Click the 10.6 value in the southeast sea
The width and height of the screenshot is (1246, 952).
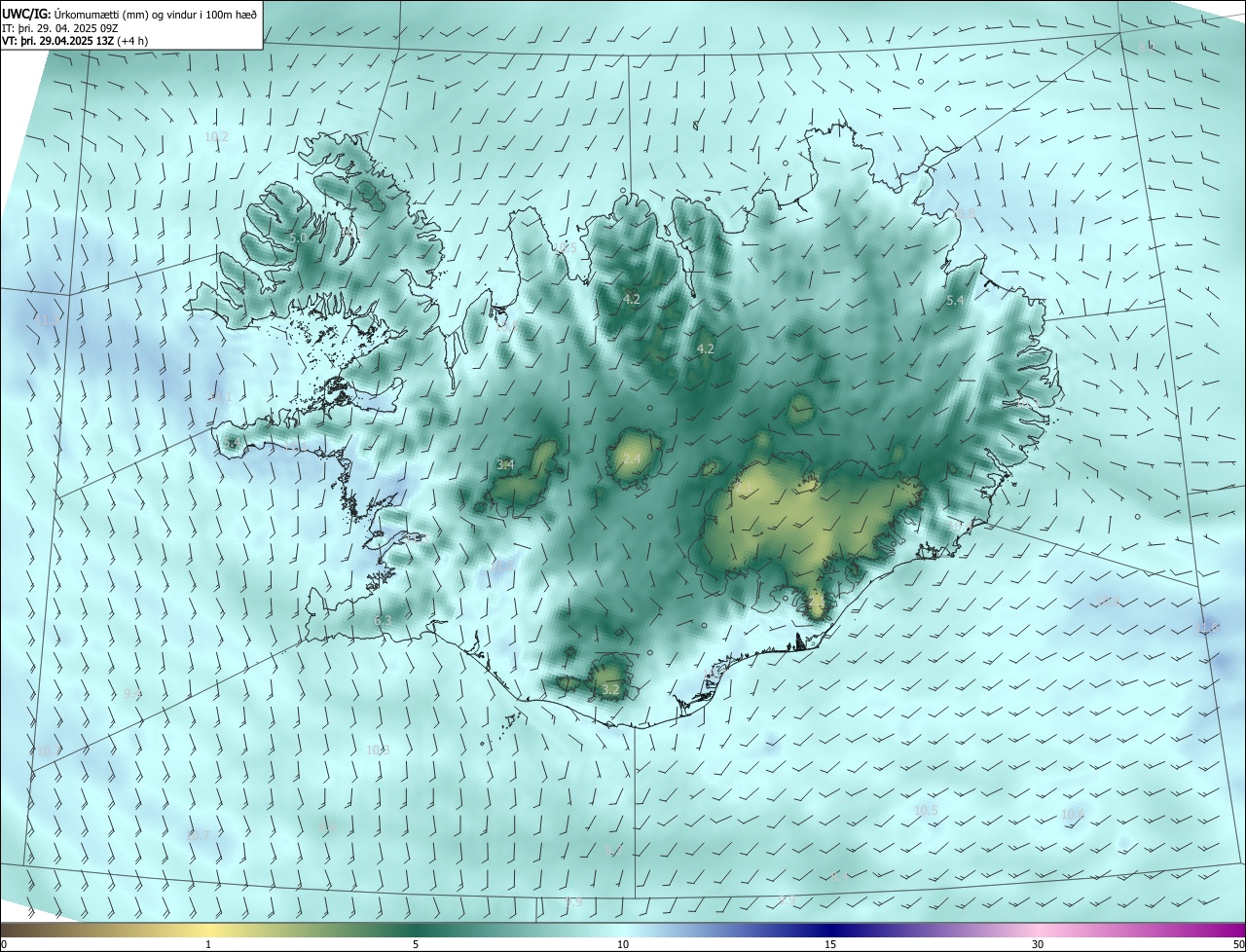(x=1073, y=814)
